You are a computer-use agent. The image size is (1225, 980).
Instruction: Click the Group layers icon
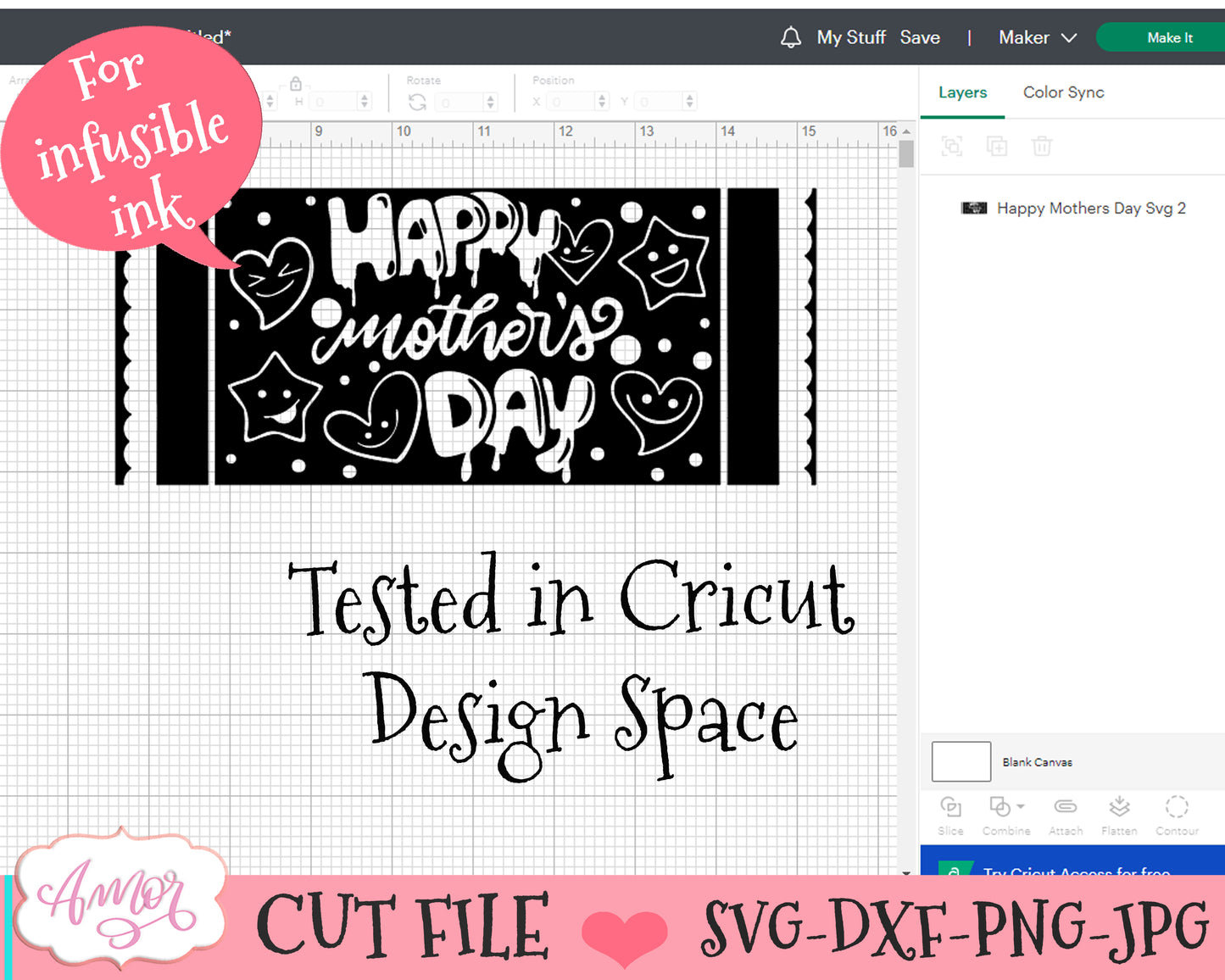pos(952,147)
